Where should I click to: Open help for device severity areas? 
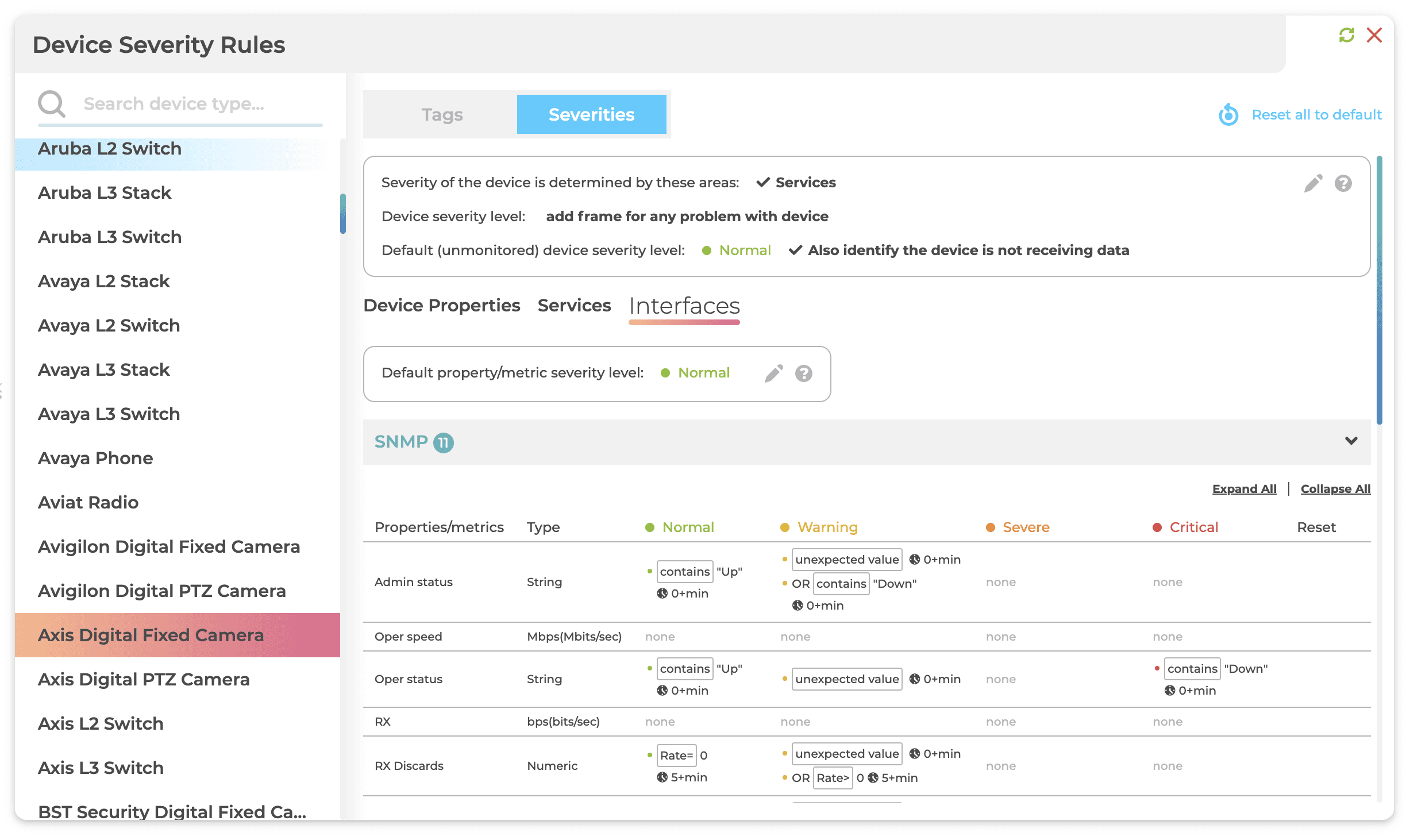[1343, 183]
